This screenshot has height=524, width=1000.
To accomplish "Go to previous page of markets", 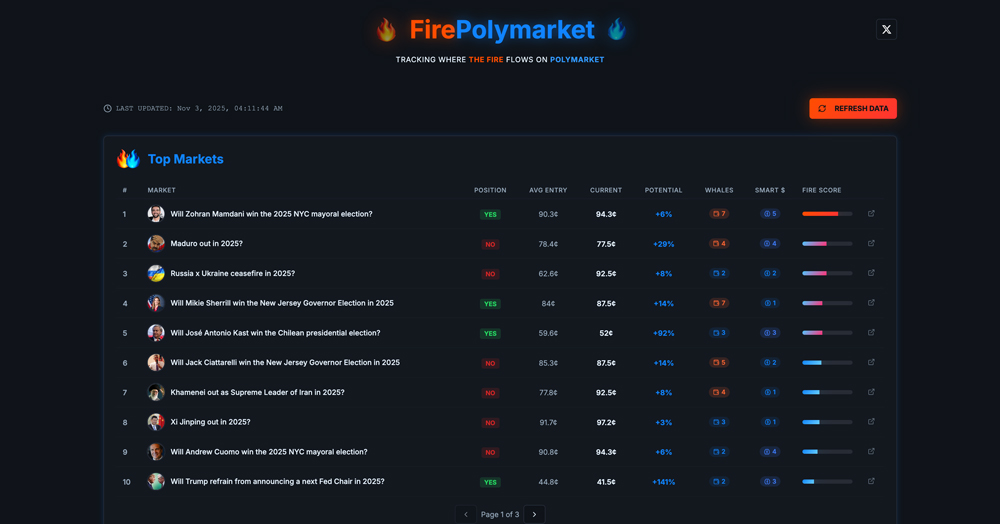I will [466, 514].
